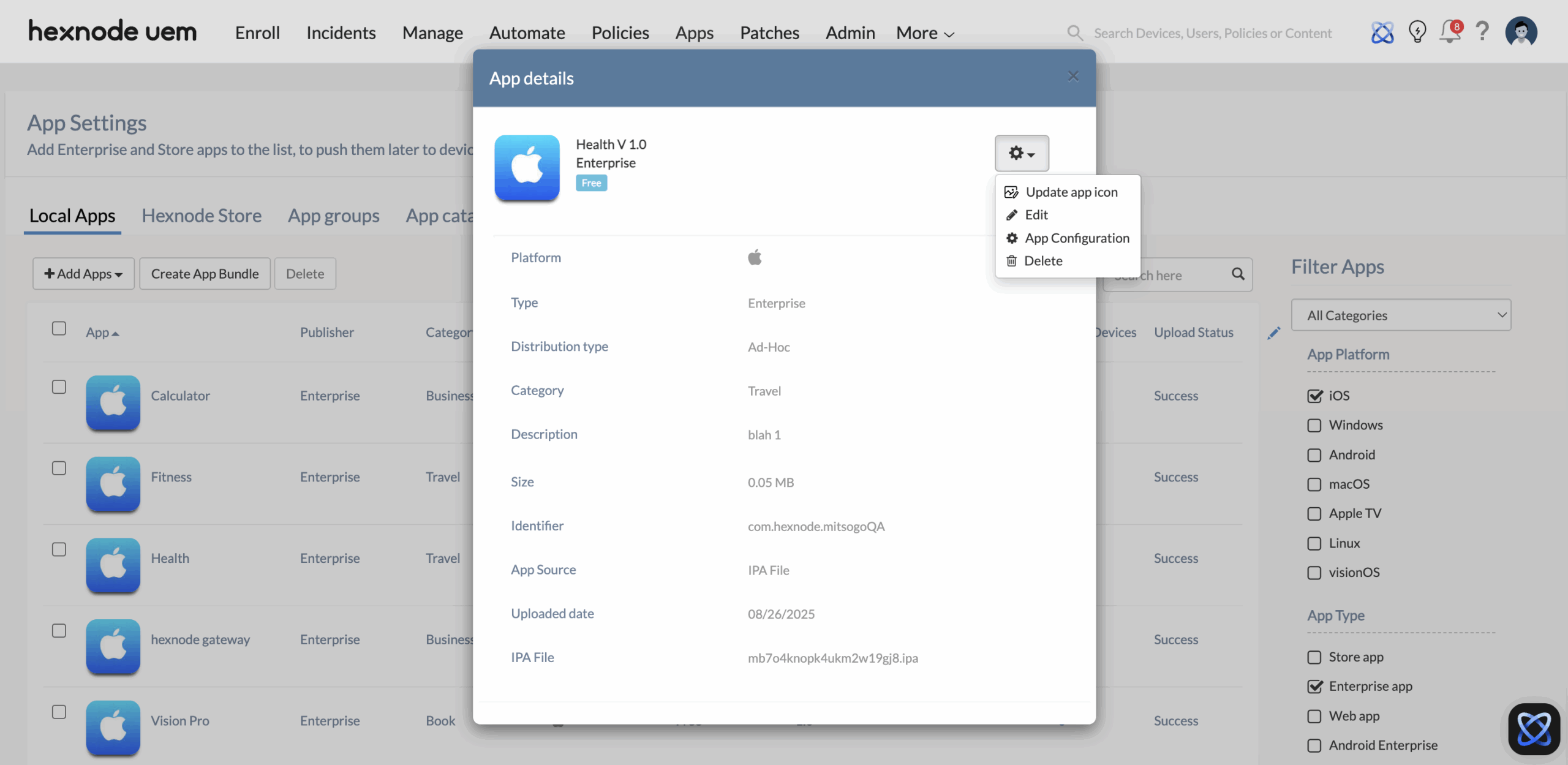Screen dimensions: 1568x765
Task: Select Update app icon option
Action: [1061, 192]
